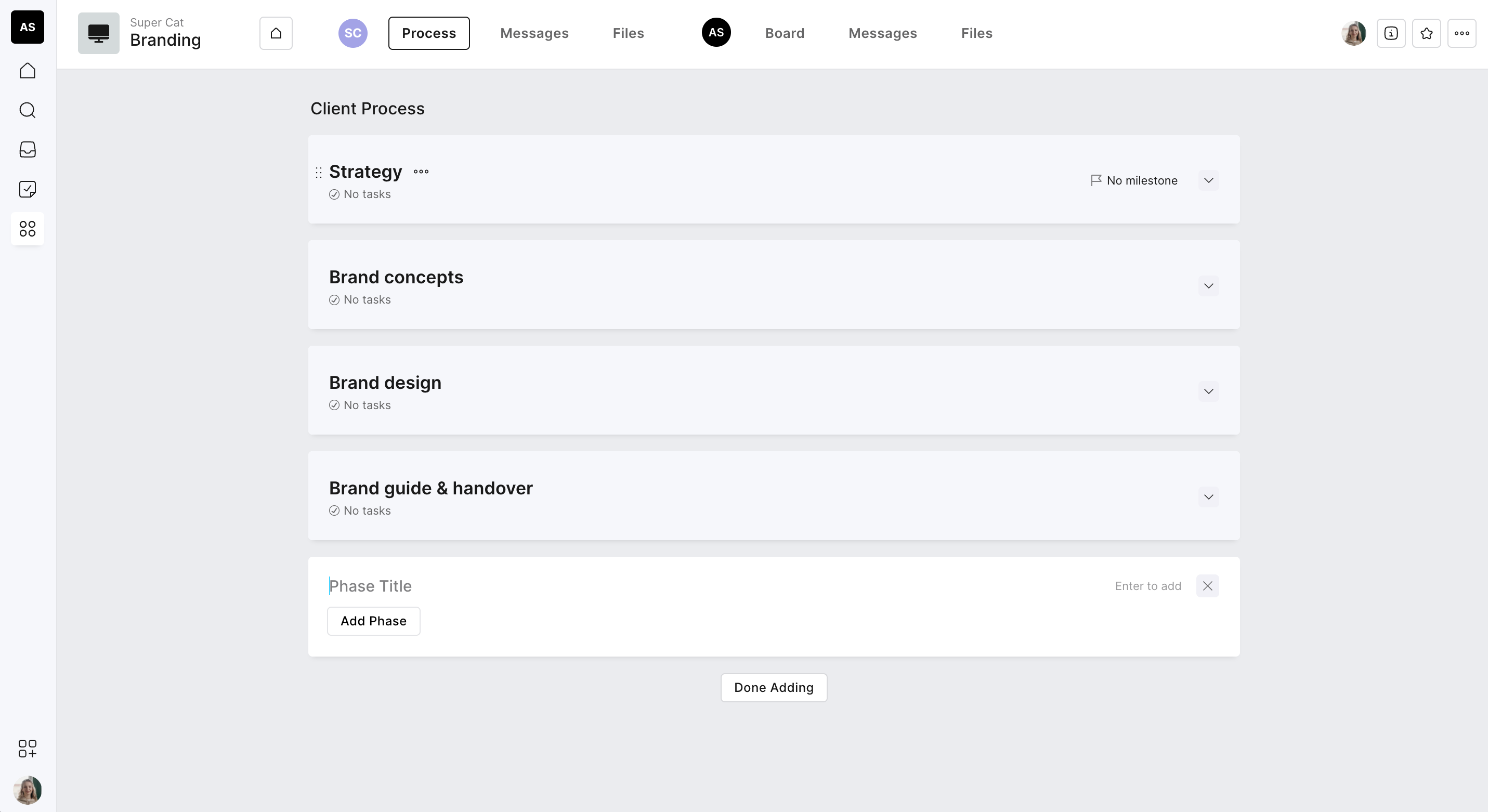The image size is (1488, 812).
Task: Open the client Messages tab
Action: point(534,33)
